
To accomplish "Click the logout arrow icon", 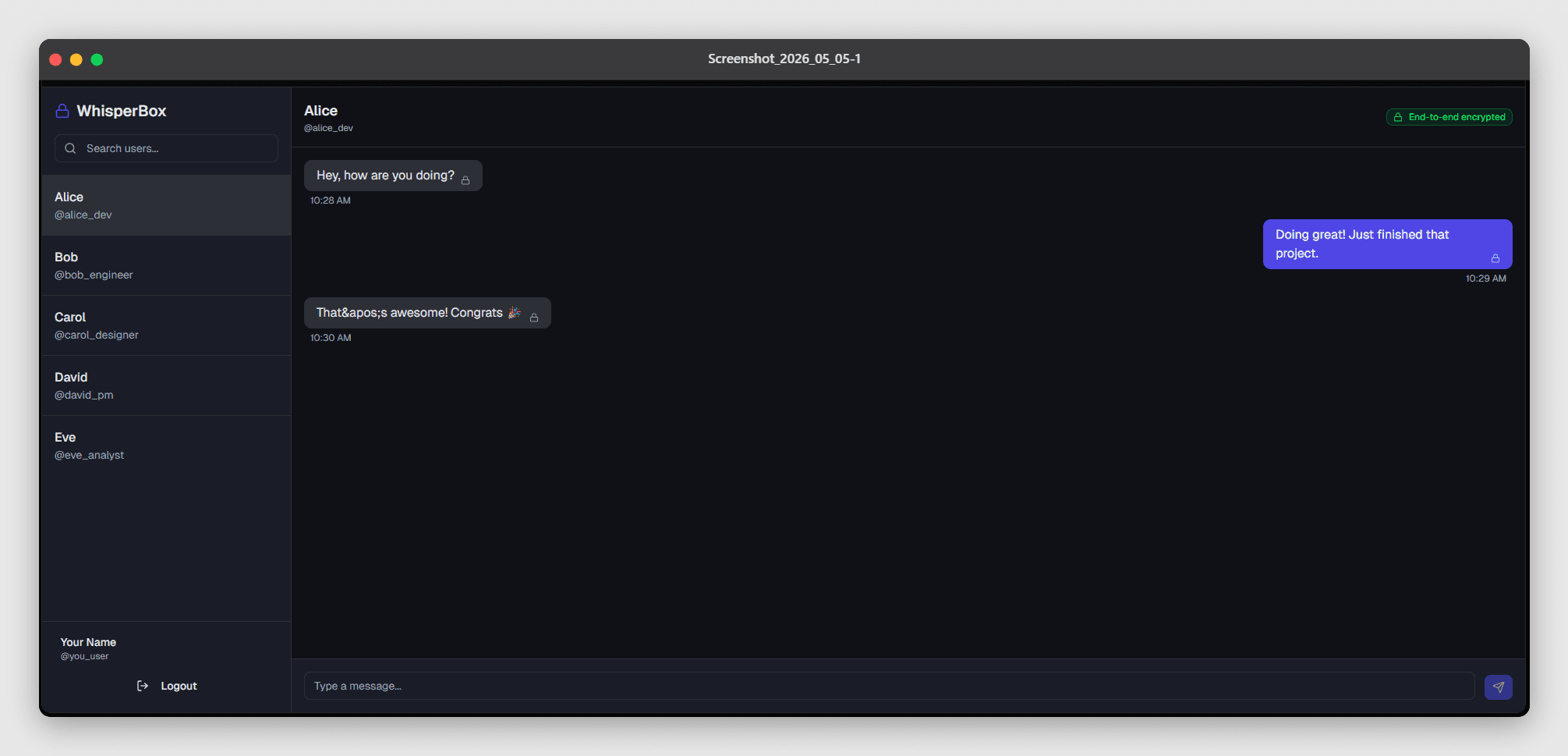I will (x=143, y=686).
